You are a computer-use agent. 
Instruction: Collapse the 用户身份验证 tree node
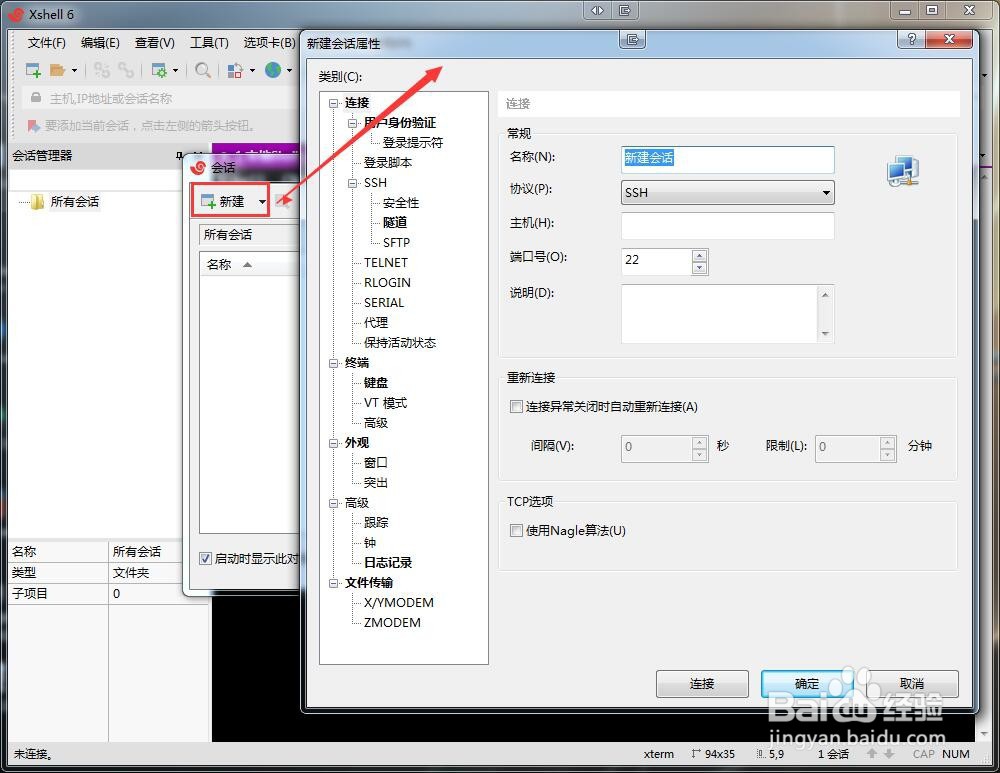point(353,122)
